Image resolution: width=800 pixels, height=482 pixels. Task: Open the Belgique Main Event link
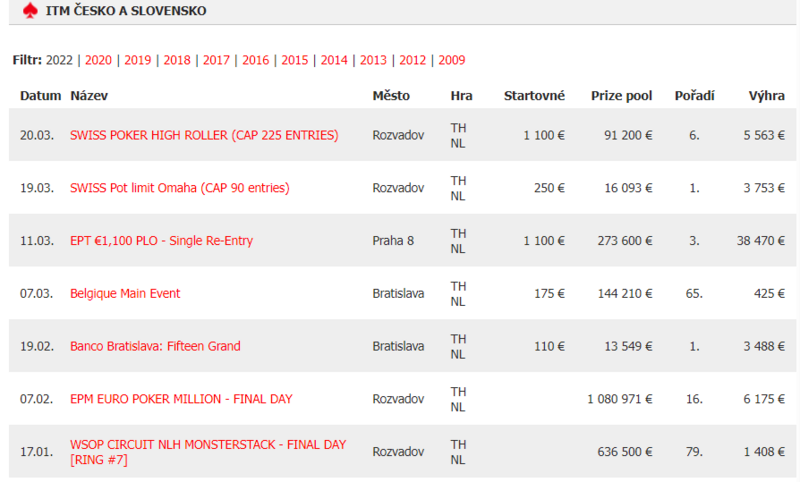point(125,294)
